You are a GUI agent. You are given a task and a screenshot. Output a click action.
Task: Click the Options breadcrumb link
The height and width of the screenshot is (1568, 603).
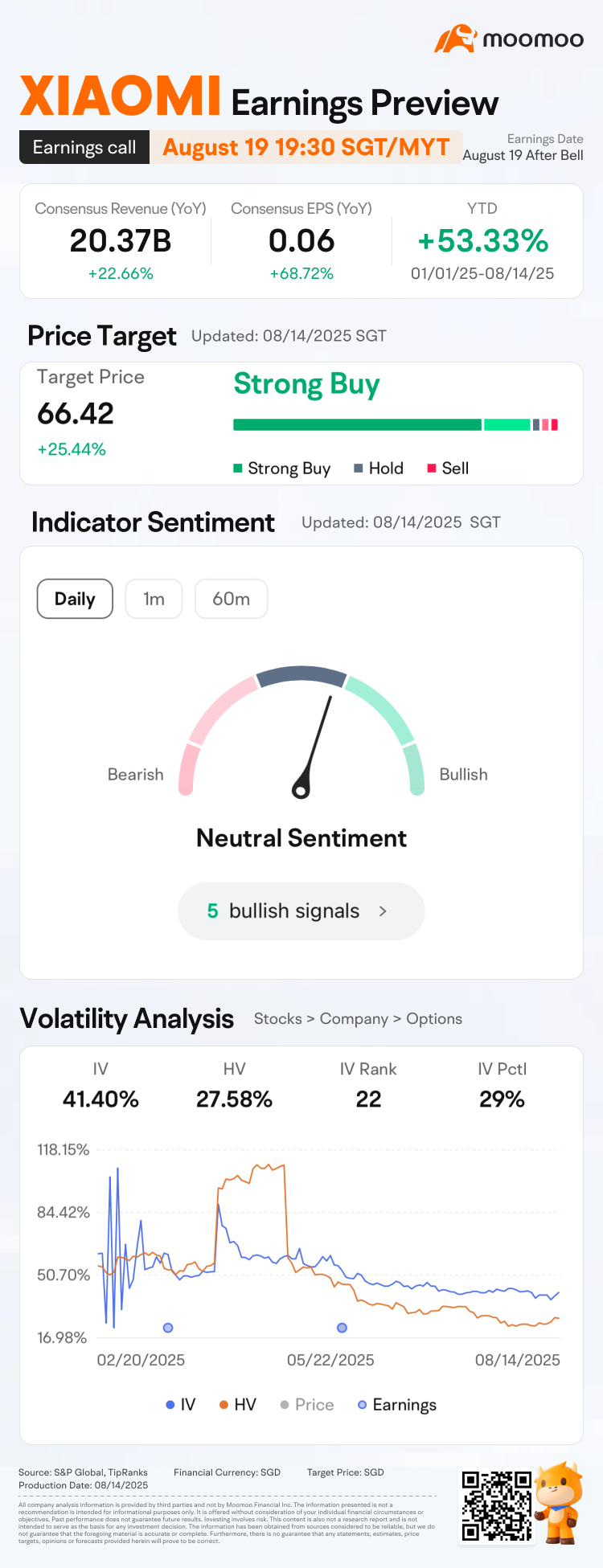click(x=434, y=1018)
